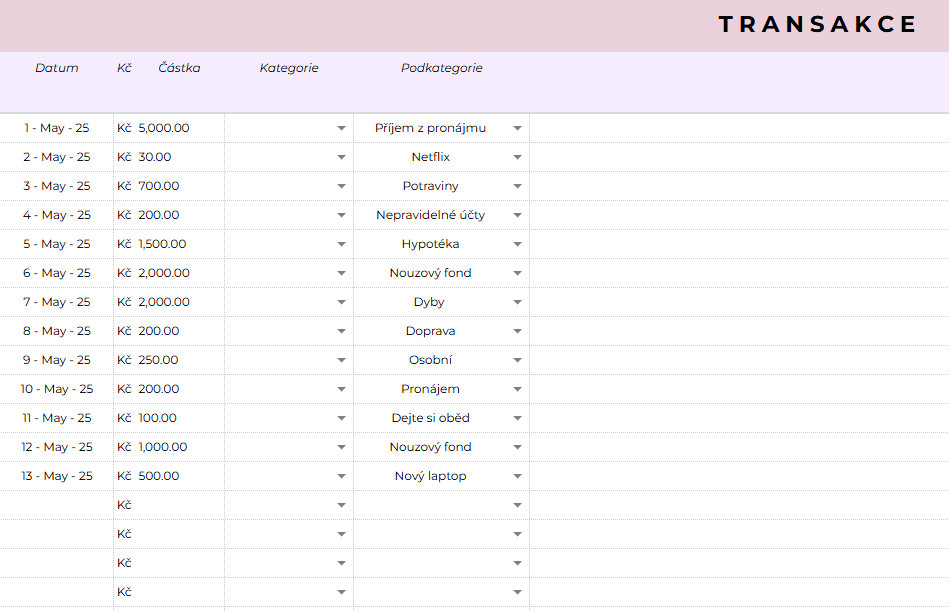Expand the Hypotéka subcategory dropdown arrow
The width and height of the screenshot is (949, 611).
point(517,245)
